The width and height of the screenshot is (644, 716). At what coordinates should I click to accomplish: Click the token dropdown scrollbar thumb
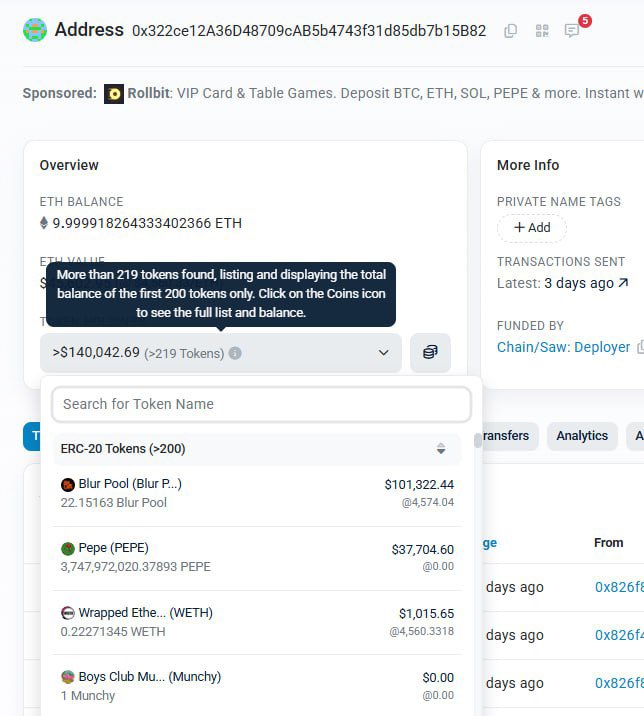[478, 441]
